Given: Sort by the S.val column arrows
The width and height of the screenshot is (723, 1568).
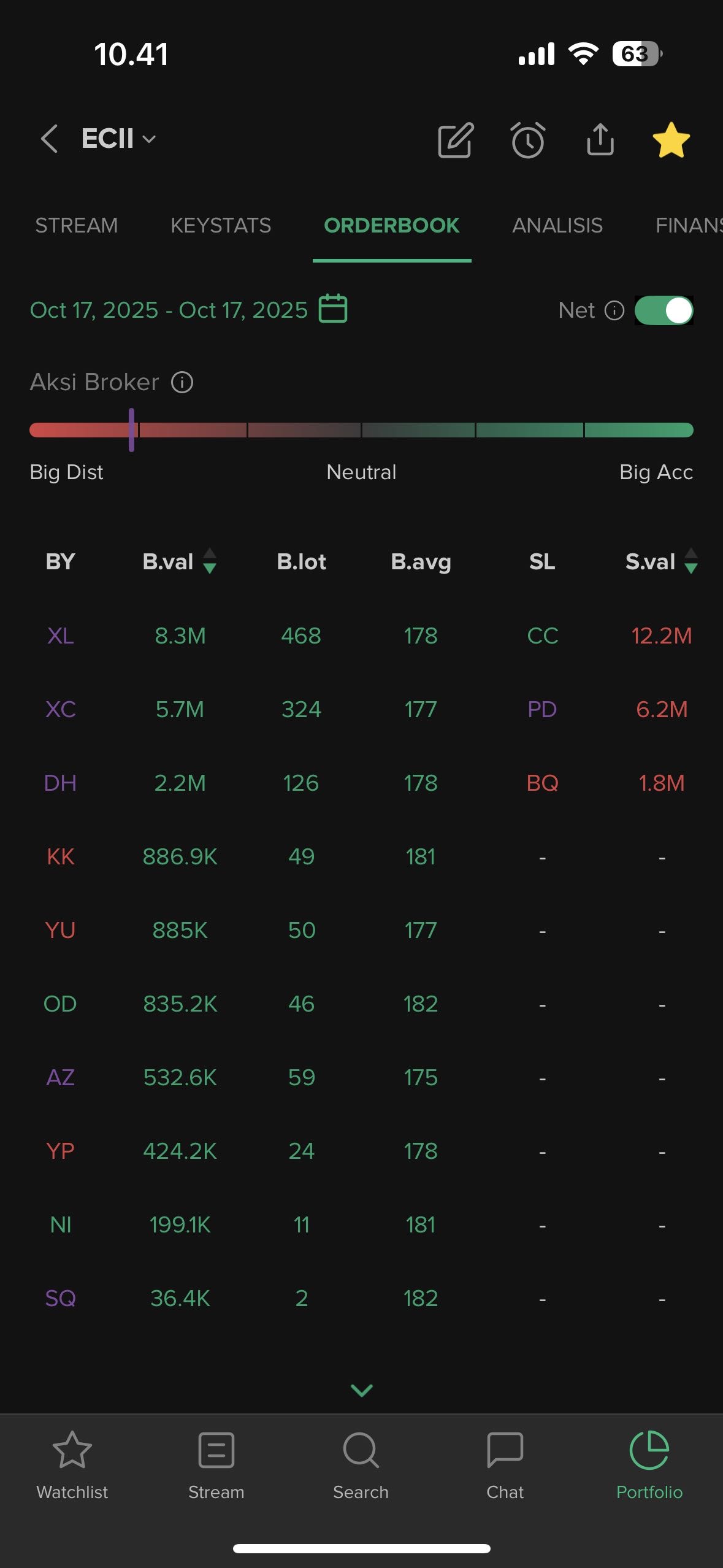Looking at the screenshot, I should (x=691, y=561).
